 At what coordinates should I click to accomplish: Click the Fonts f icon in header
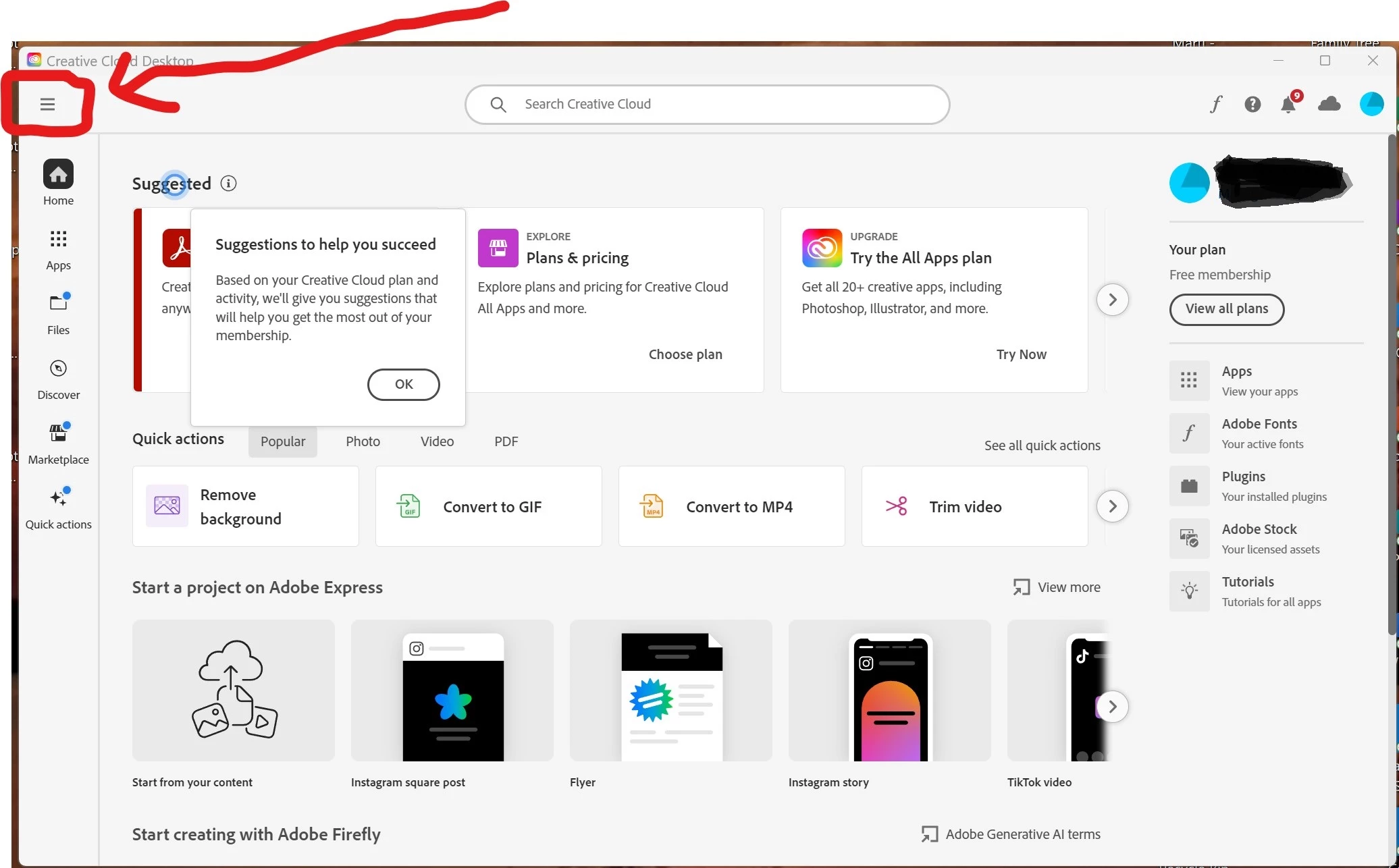click(x=1216, y=104)
